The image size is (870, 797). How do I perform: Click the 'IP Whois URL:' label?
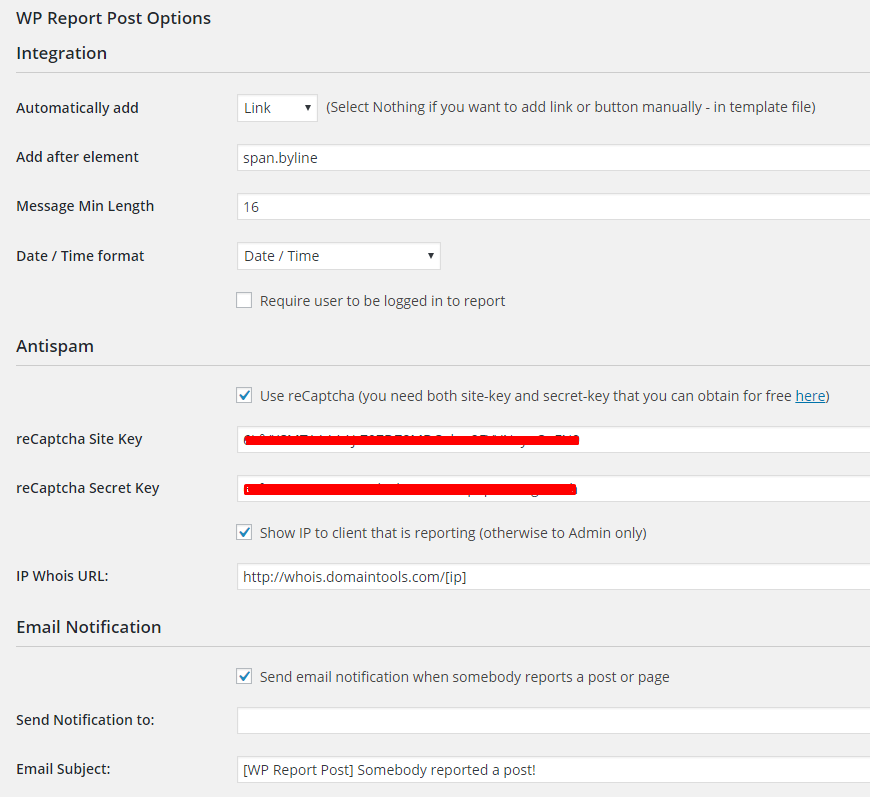point(62,576)
